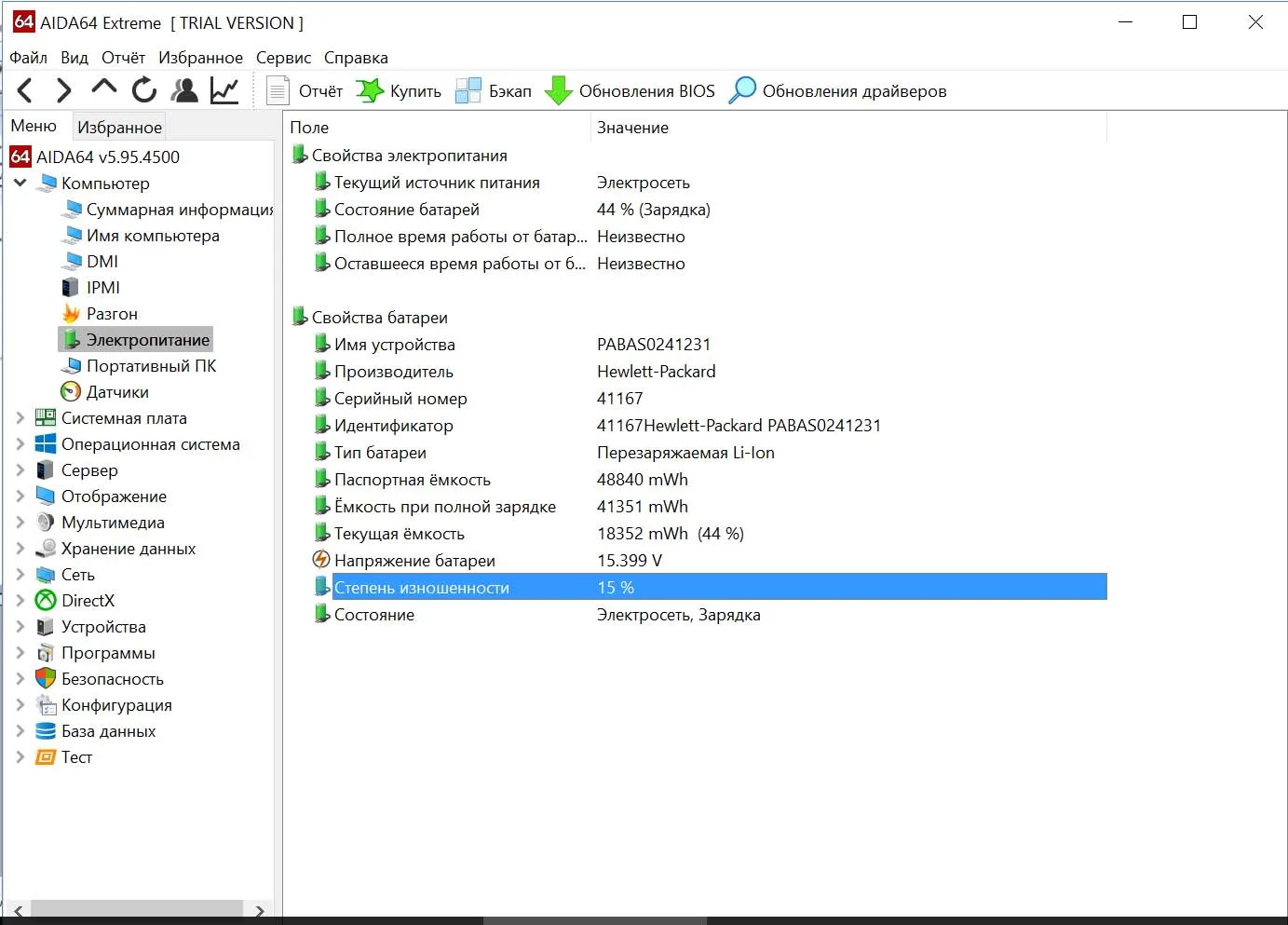Viewport: 1288px width, 925px height.
Task: Click the Безопасность shield icon
Action: tap(46, 678)
